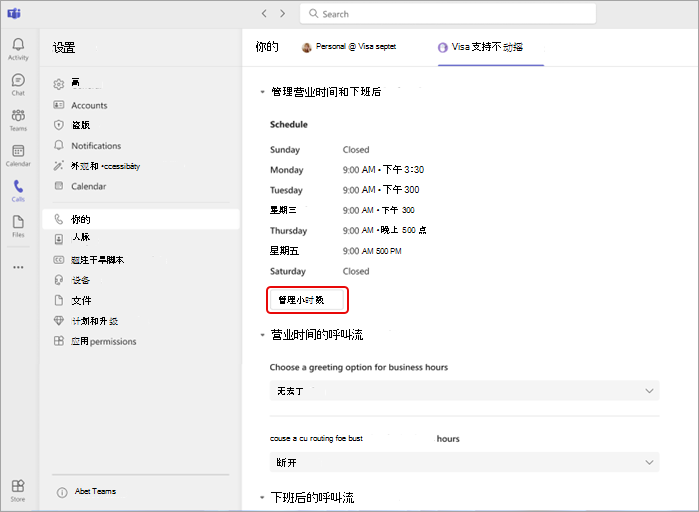The height and width of the screenshot is (512, 699).
Task: Open About Teams link
Action: coord(95,491)
